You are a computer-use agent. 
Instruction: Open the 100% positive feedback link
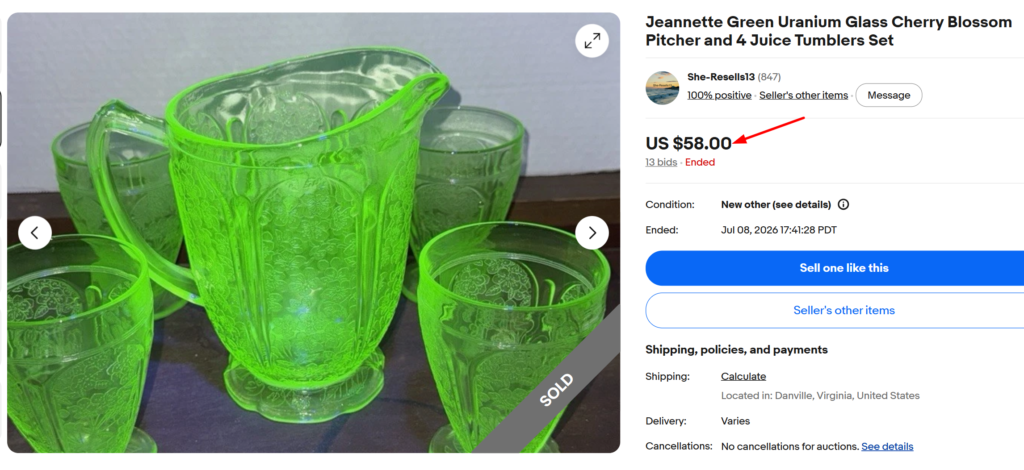(719, 95)
